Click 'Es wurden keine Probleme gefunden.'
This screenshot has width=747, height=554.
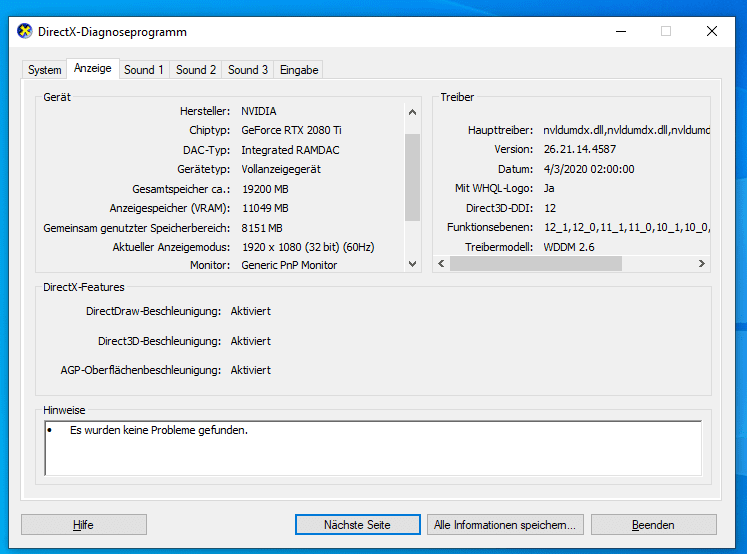[x=159, y=430]
